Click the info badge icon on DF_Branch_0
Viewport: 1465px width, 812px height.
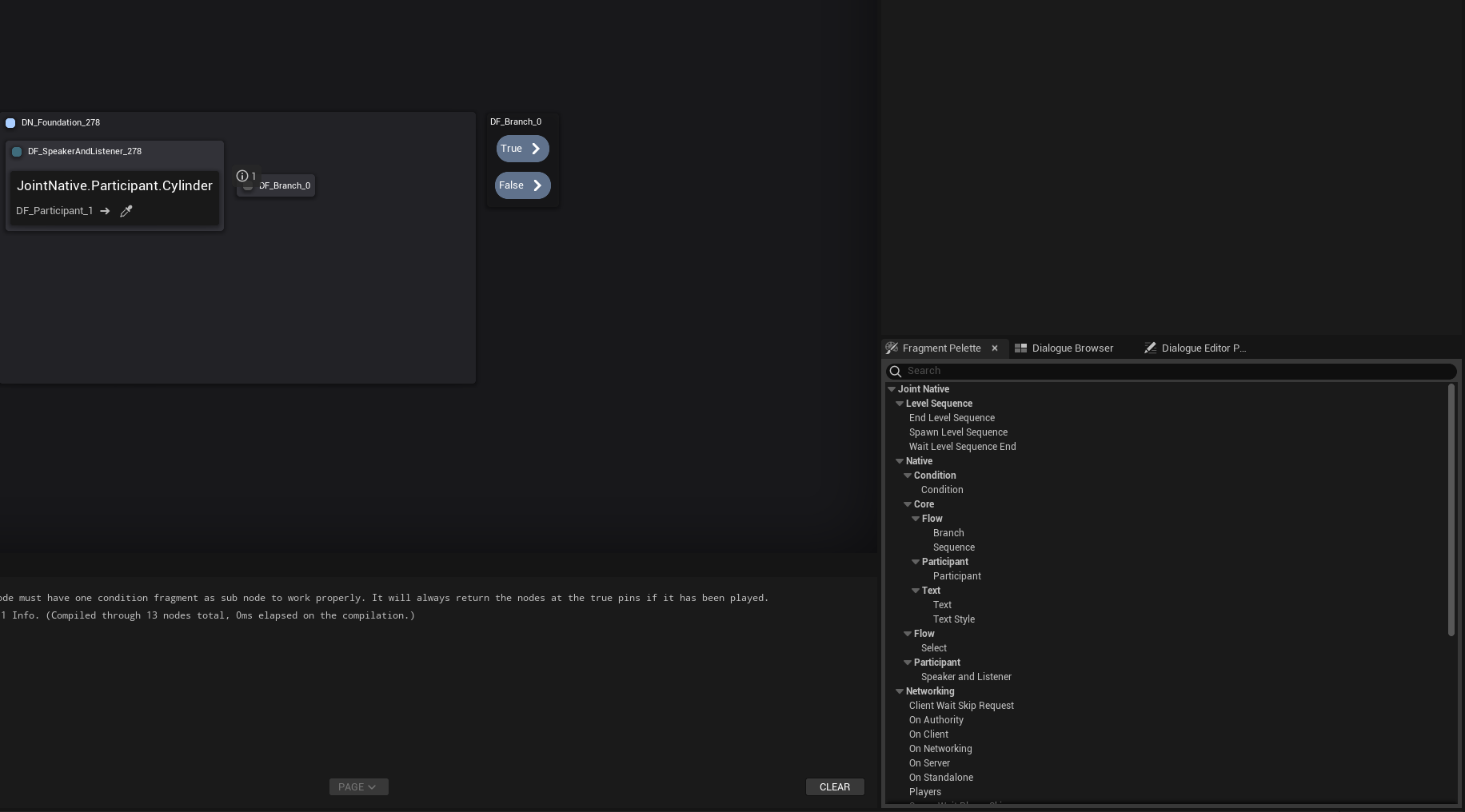pos(242,176)
